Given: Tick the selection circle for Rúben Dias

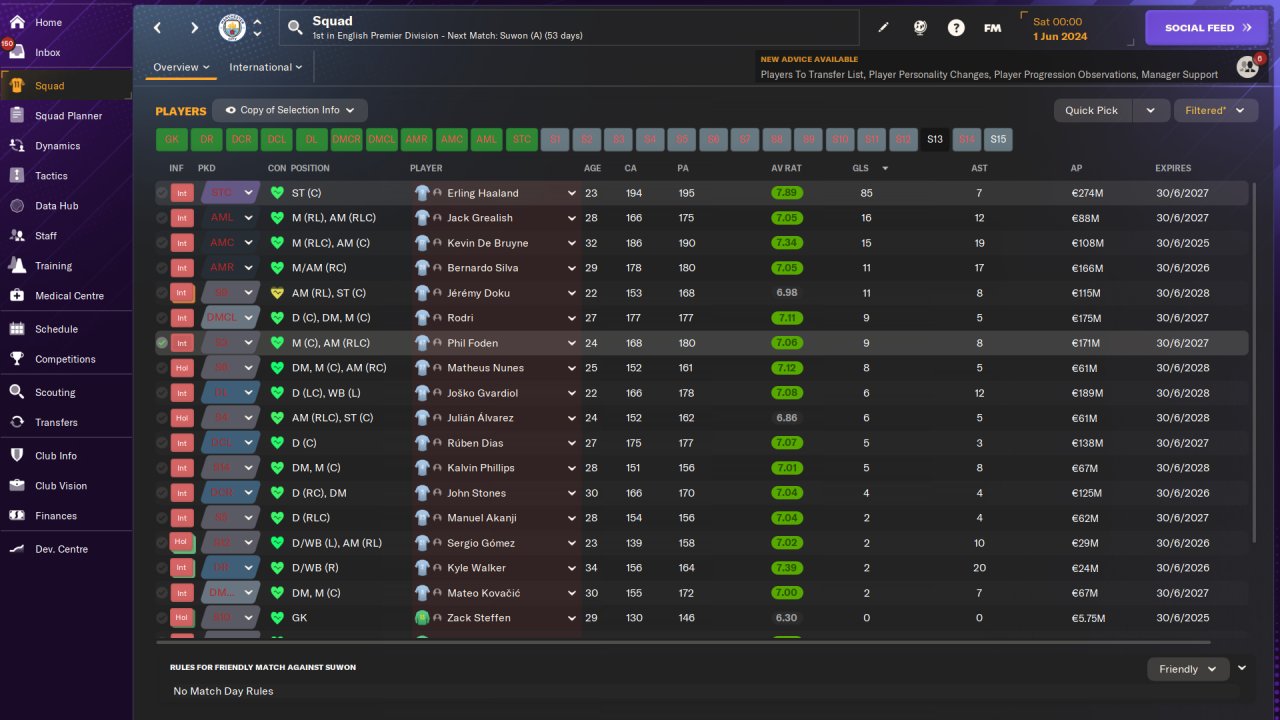Looking at the screenshot, I should (x=162, y=443).
